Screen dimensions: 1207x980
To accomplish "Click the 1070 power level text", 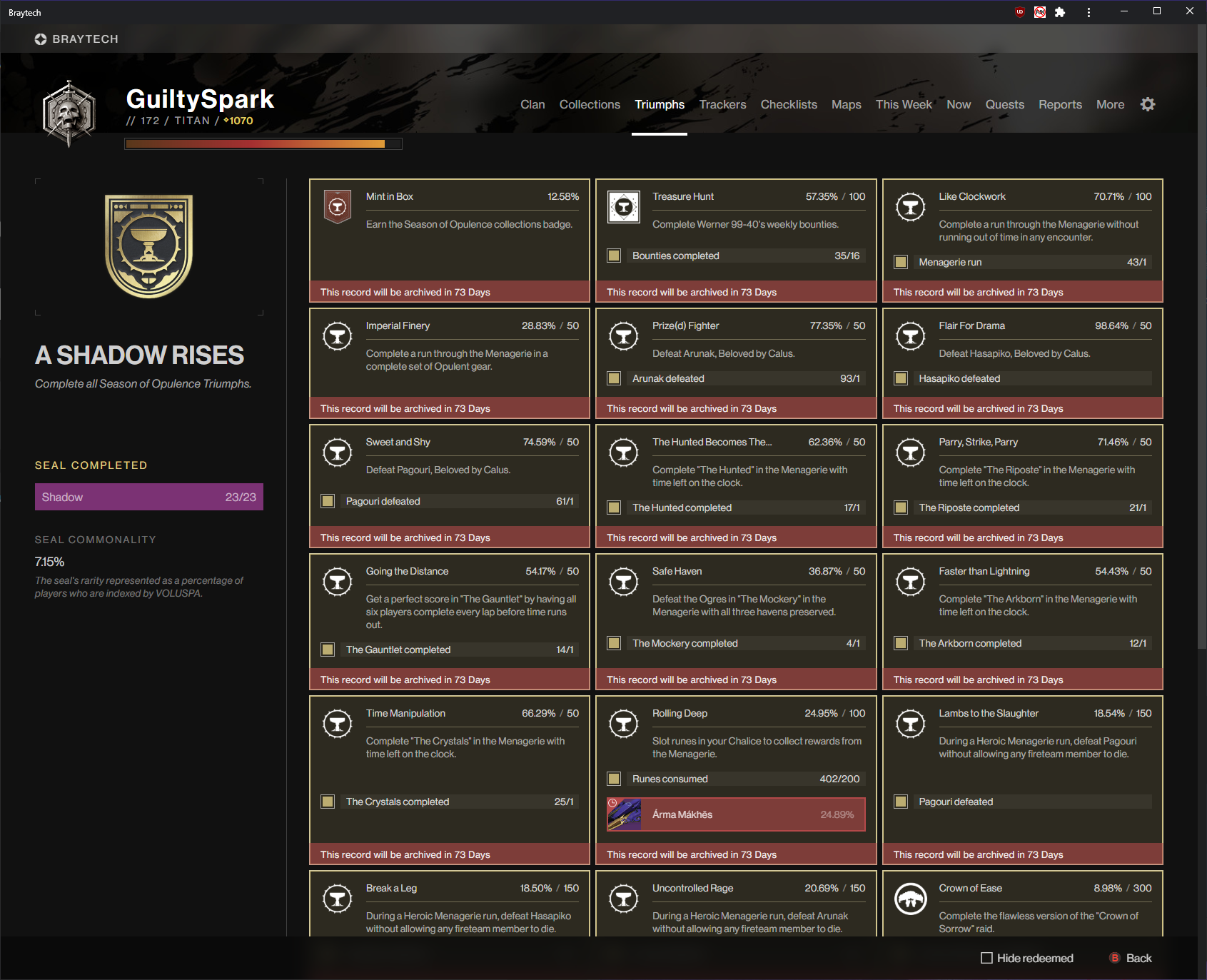I will pos(238,121).
